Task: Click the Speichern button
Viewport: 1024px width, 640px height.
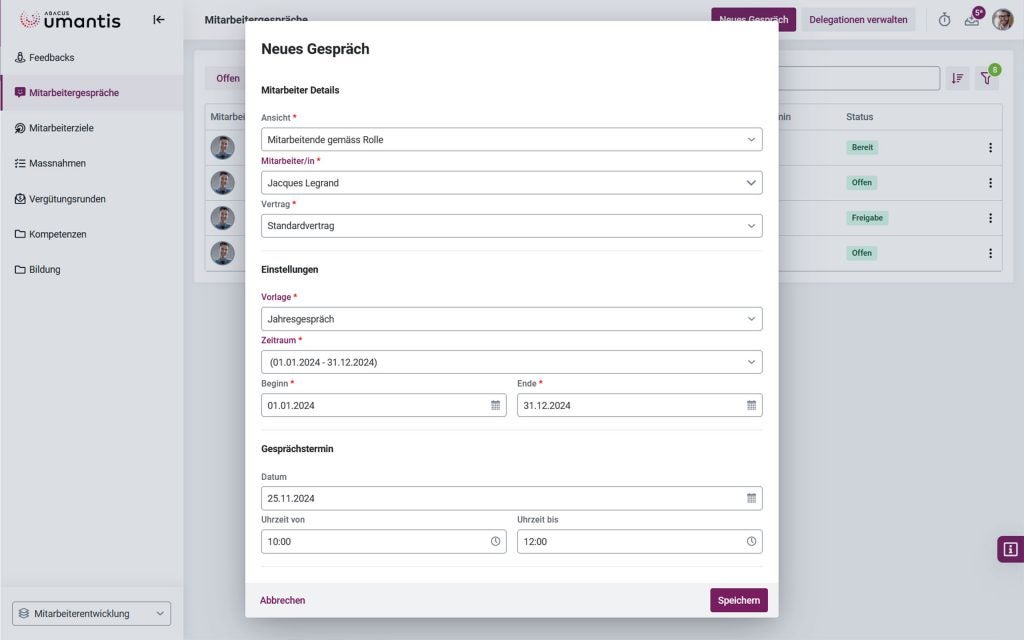Action: [x=738, y=600]
